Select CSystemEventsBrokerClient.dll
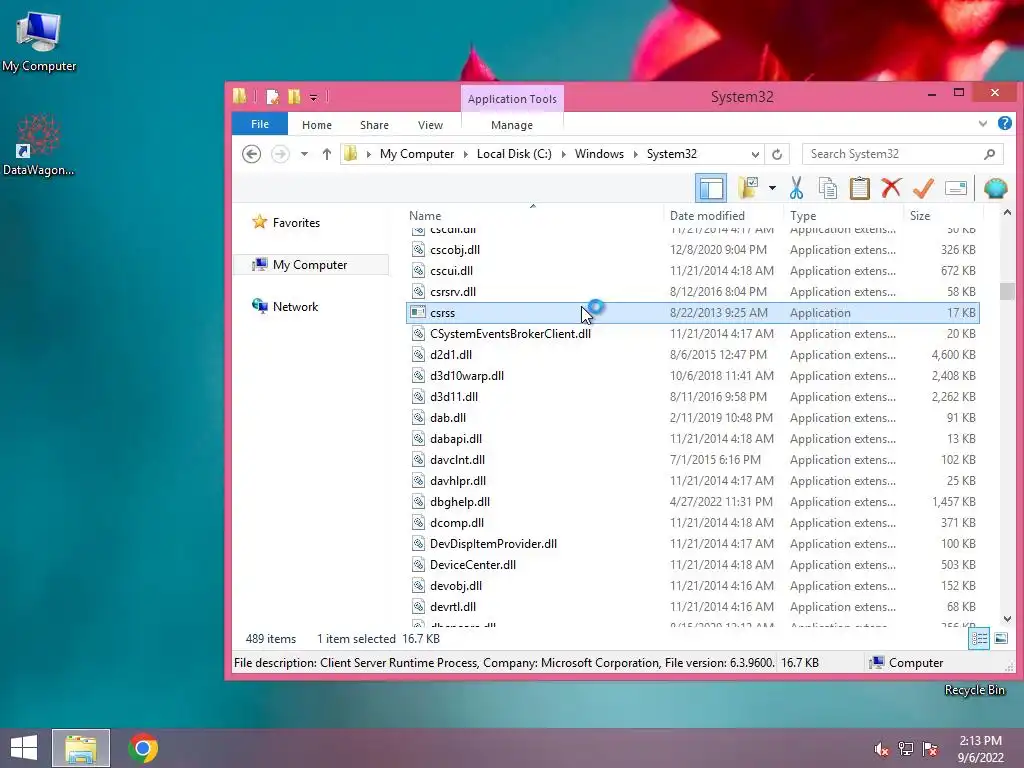1024x768 pixels. 692,334
